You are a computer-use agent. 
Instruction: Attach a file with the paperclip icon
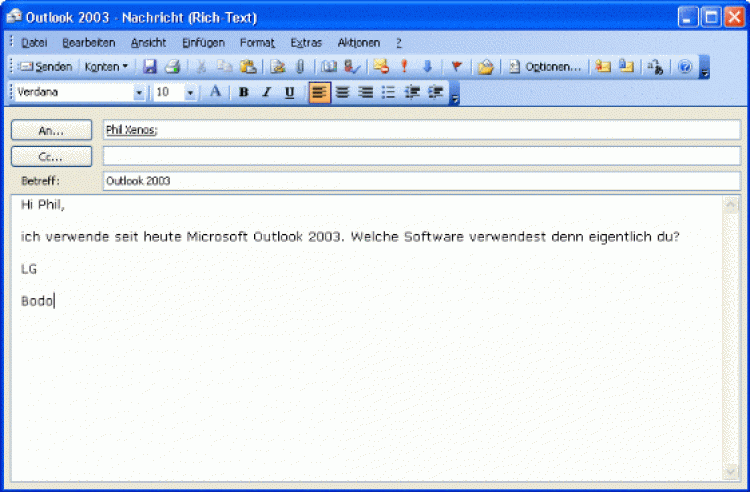click(x=298, y=67)
